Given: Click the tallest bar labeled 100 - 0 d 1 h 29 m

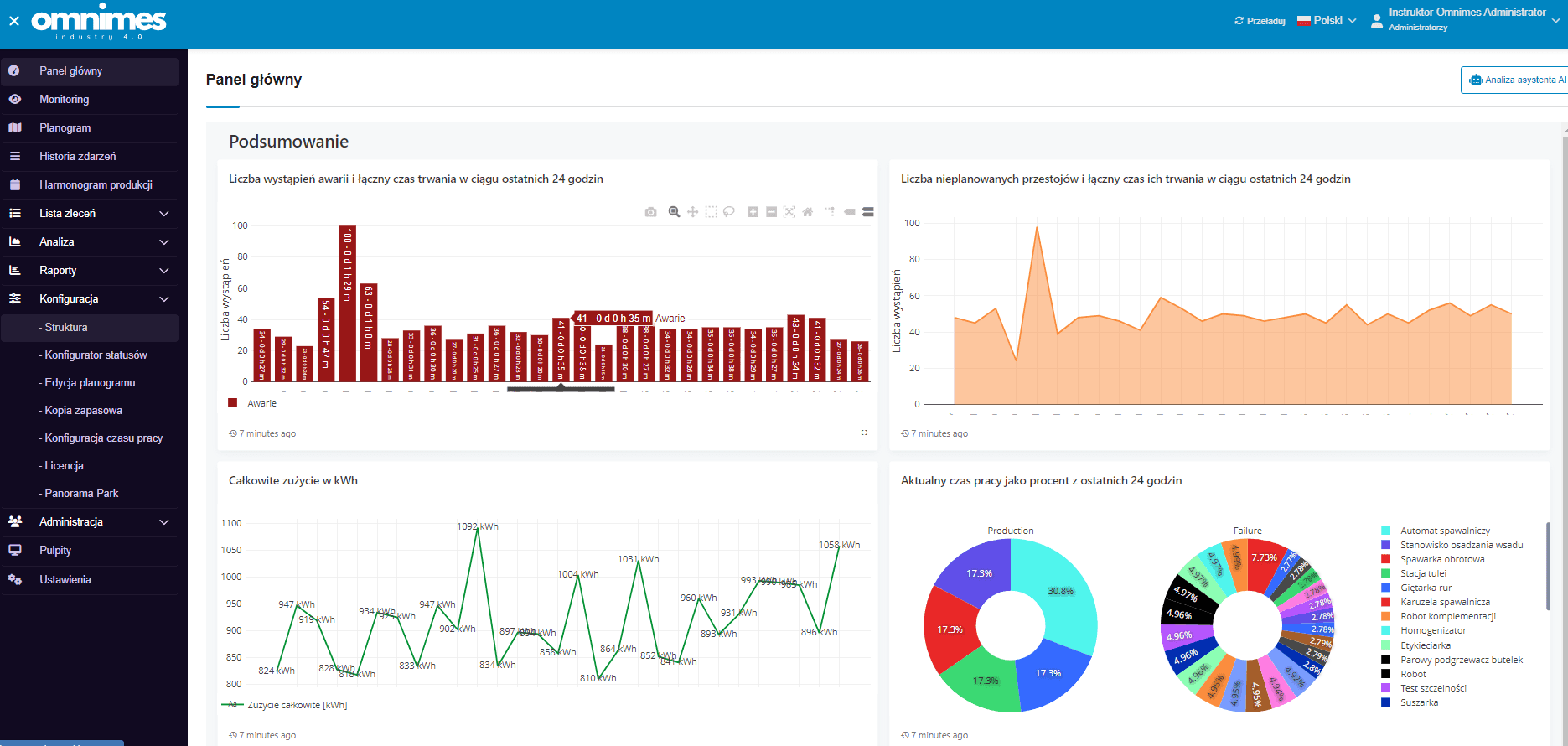Looking at the screenshot, I should pyautogui.click(x=347, y=303).
